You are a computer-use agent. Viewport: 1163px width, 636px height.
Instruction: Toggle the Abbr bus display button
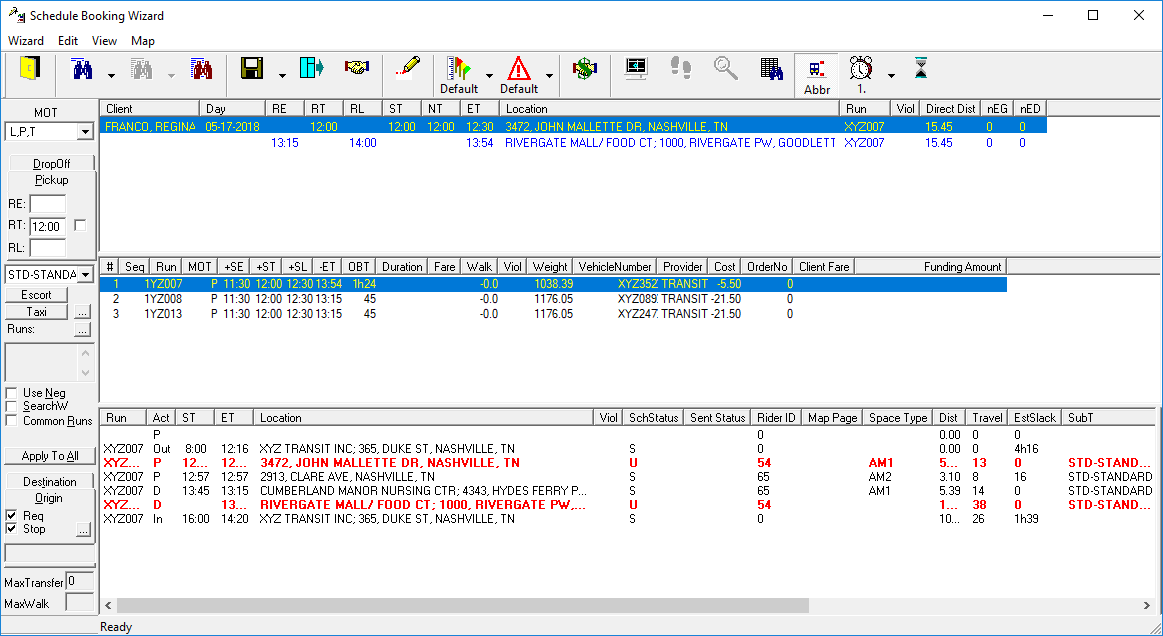817,75
